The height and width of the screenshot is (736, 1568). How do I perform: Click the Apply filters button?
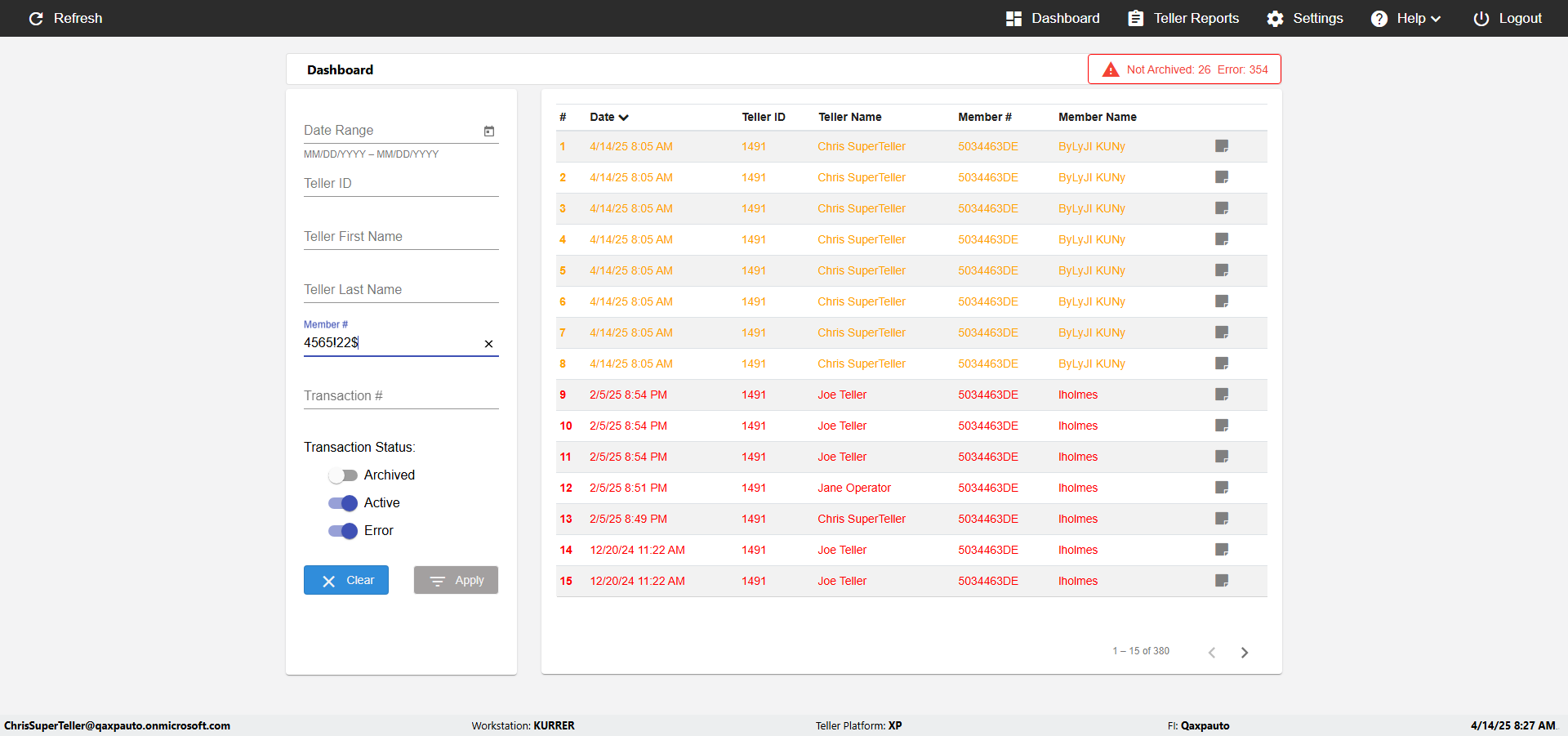456,580
